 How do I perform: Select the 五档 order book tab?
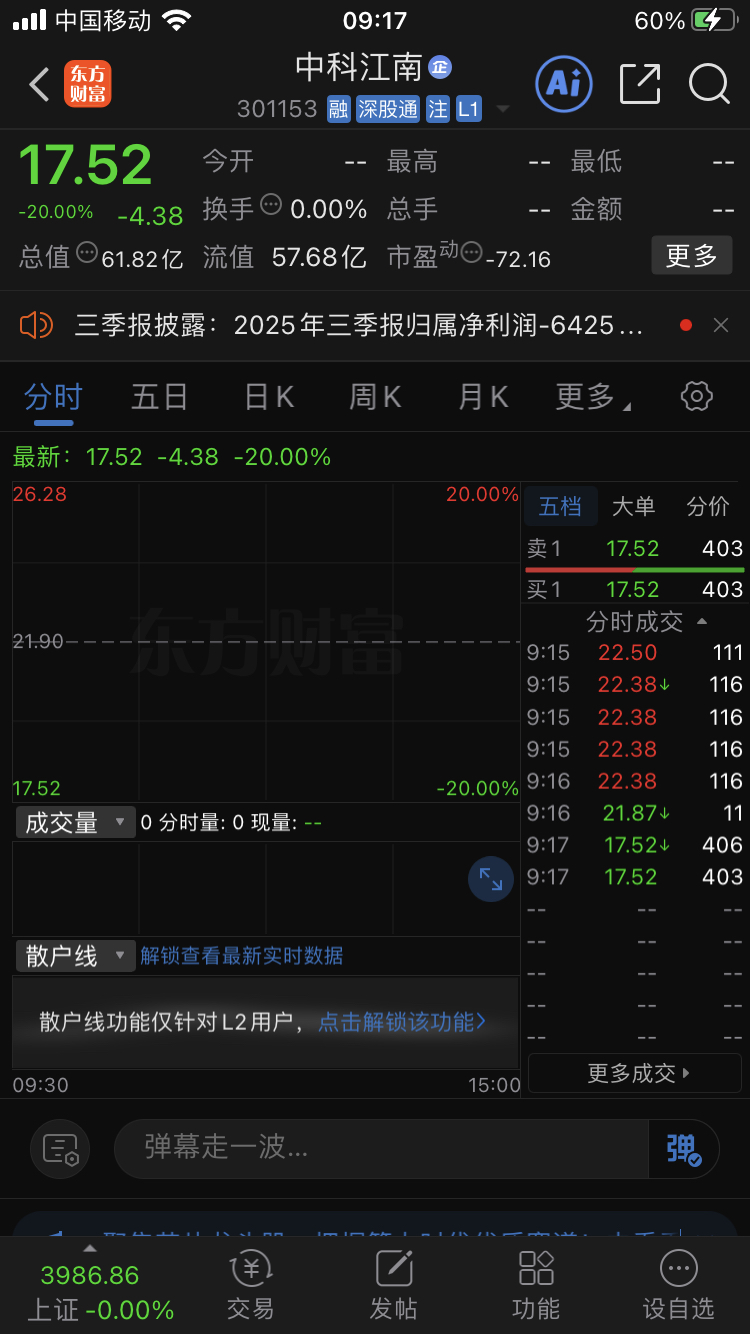pos(560,507)
